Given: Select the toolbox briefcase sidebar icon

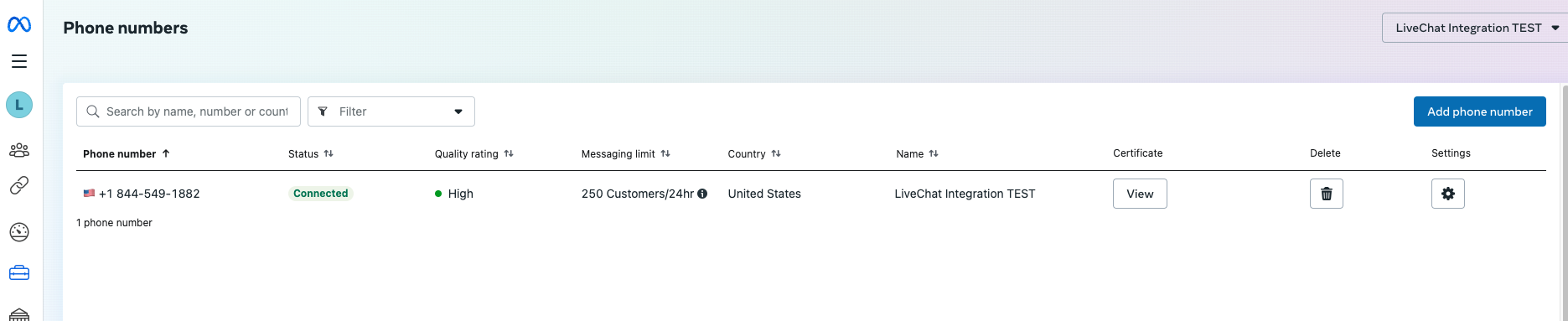Looking at the screenshot, I should pyautogui.click(x=19, y=273).
